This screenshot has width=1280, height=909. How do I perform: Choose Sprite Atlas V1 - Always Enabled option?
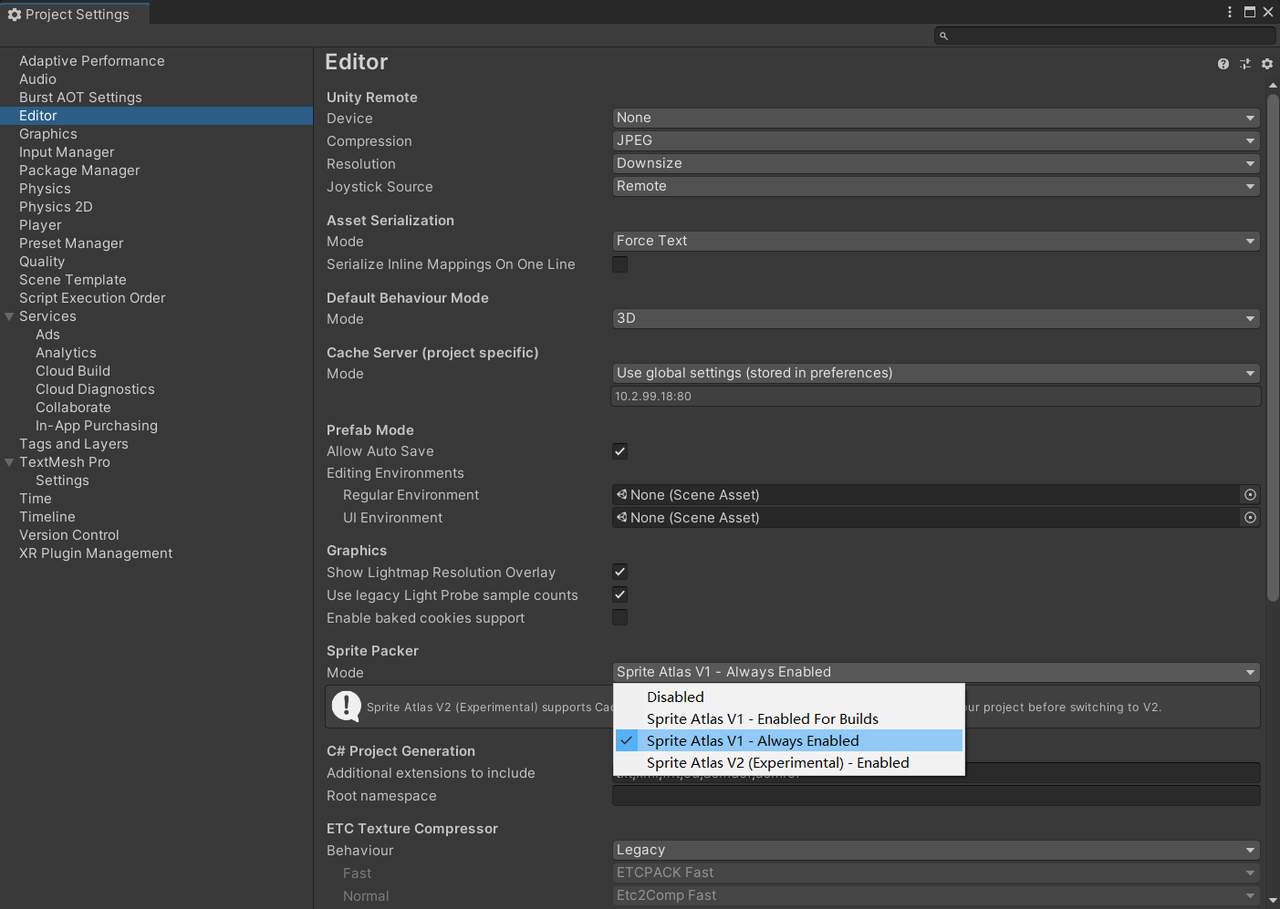pyautogui.click(x=789, y=741)
